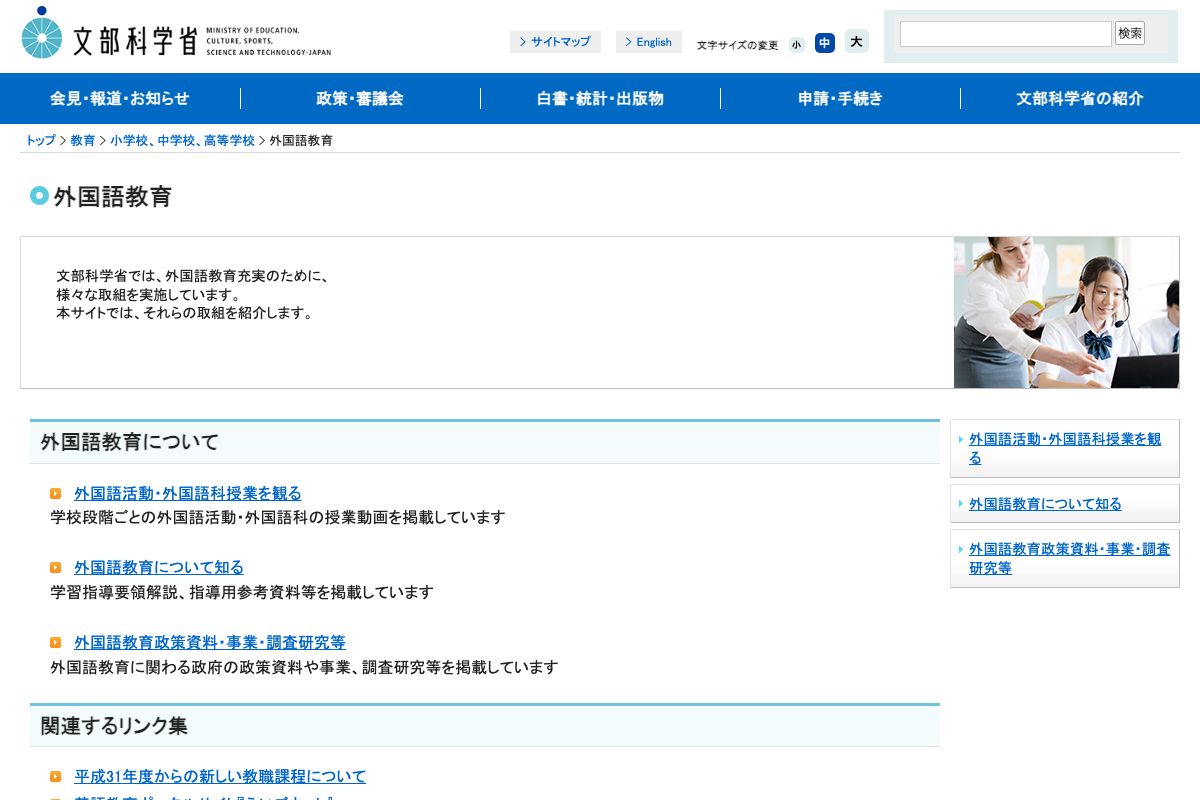Viewport: 1200px width, 800px height.
Task: Select the 小 small text size option
Action: (796, 44)
